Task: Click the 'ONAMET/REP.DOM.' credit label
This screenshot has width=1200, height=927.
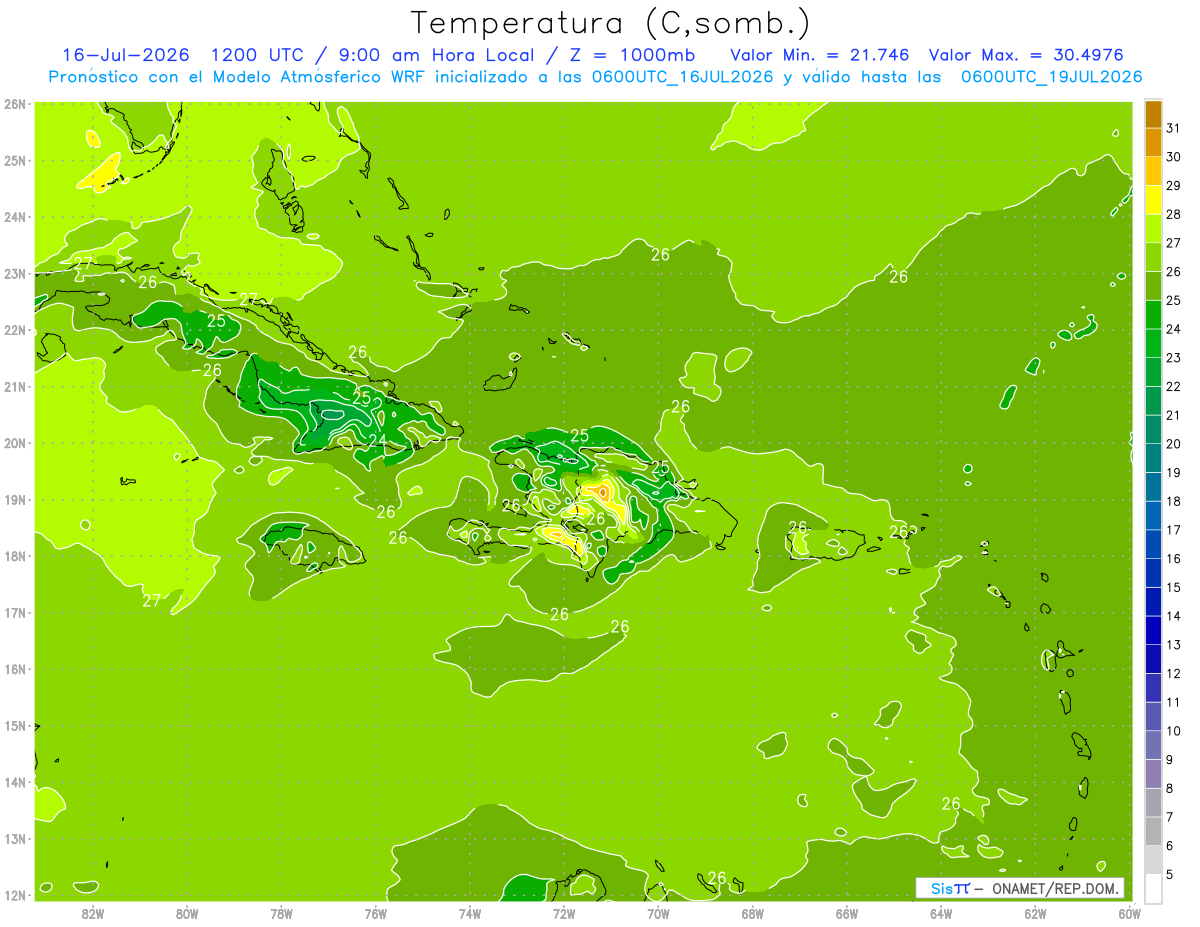Action: pos(1055,888)
